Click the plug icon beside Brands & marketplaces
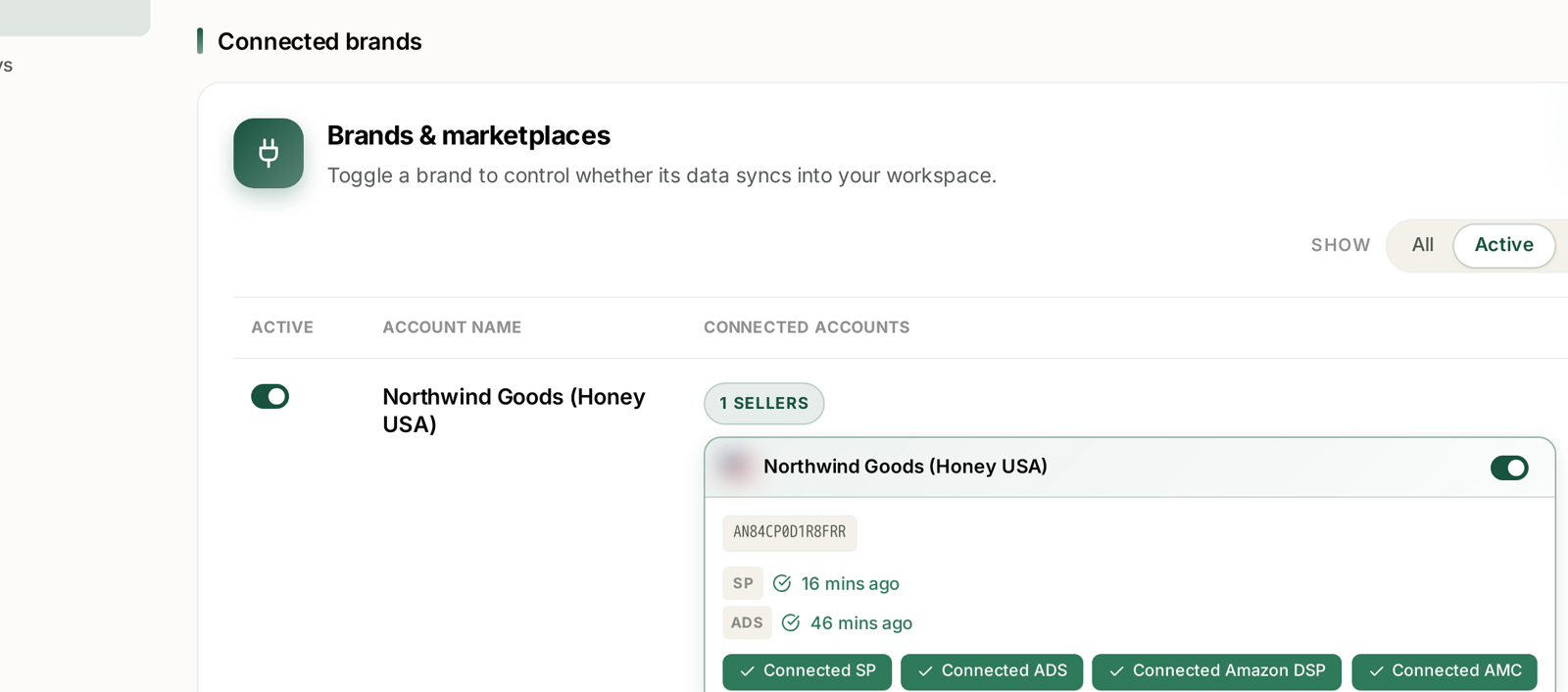 (x=269, y=153)
